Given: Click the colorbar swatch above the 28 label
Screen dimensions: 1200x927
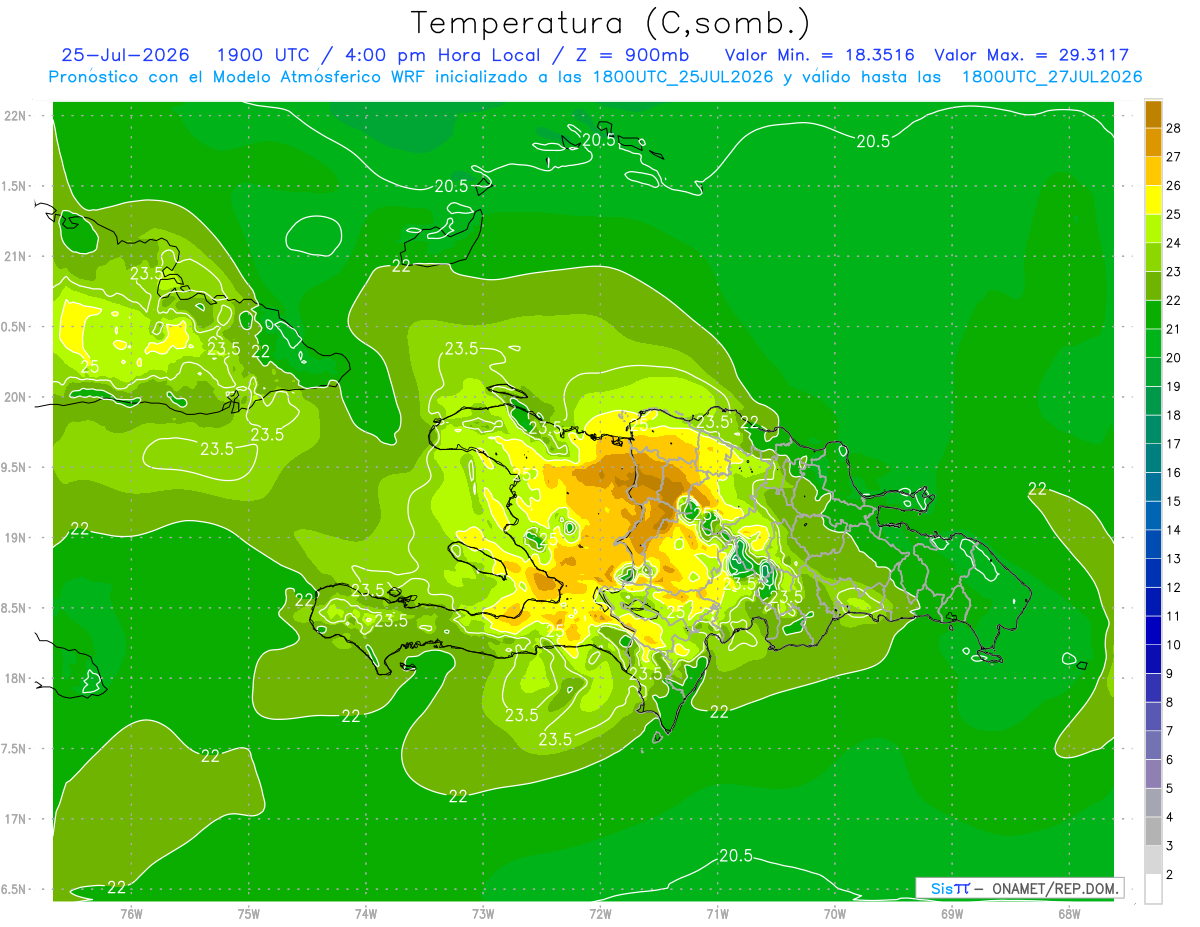Looking at the screenshot, I should [x=1153, y=114].
